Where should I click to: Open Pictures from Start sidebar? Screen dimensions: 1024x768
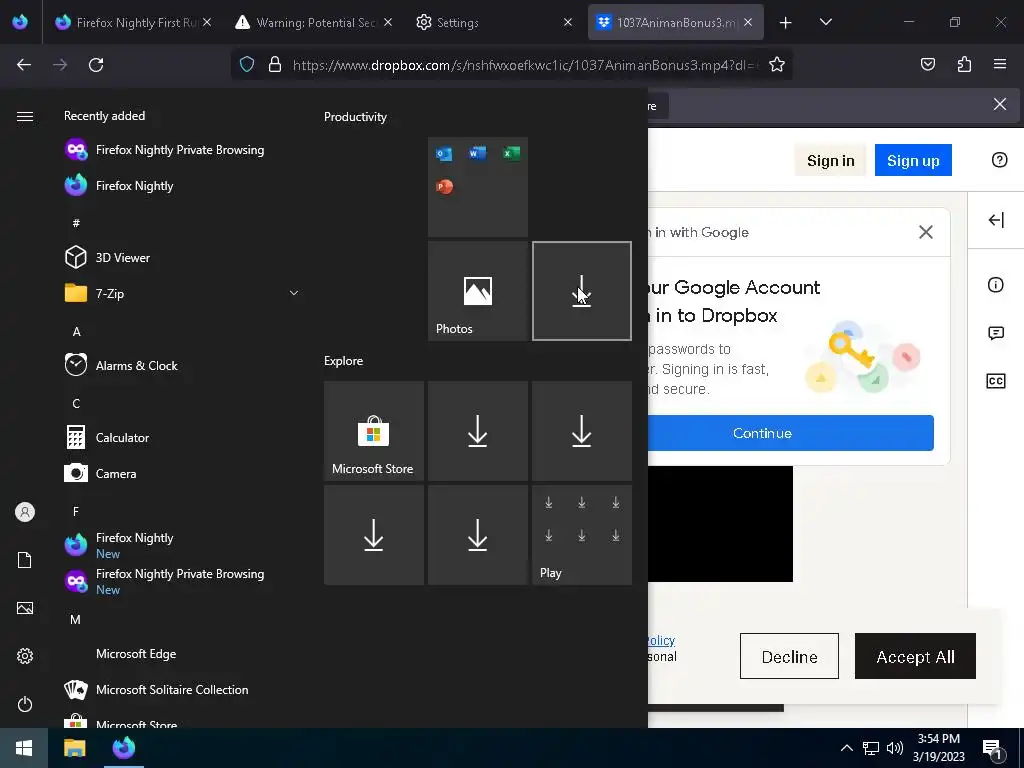point(25,608)
